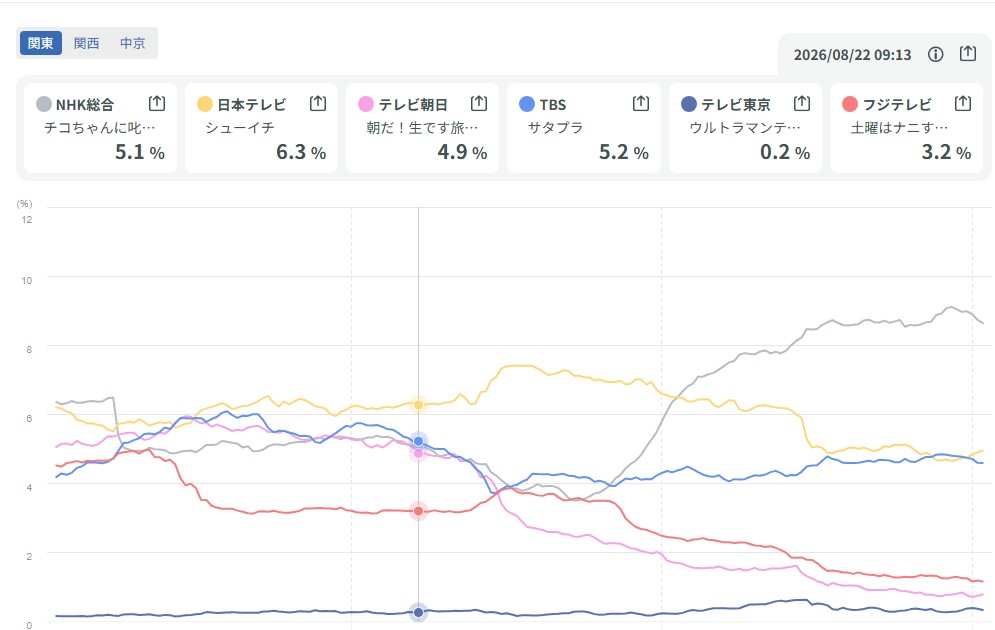
Task: Click the share icon next to info
Action: 968,53
